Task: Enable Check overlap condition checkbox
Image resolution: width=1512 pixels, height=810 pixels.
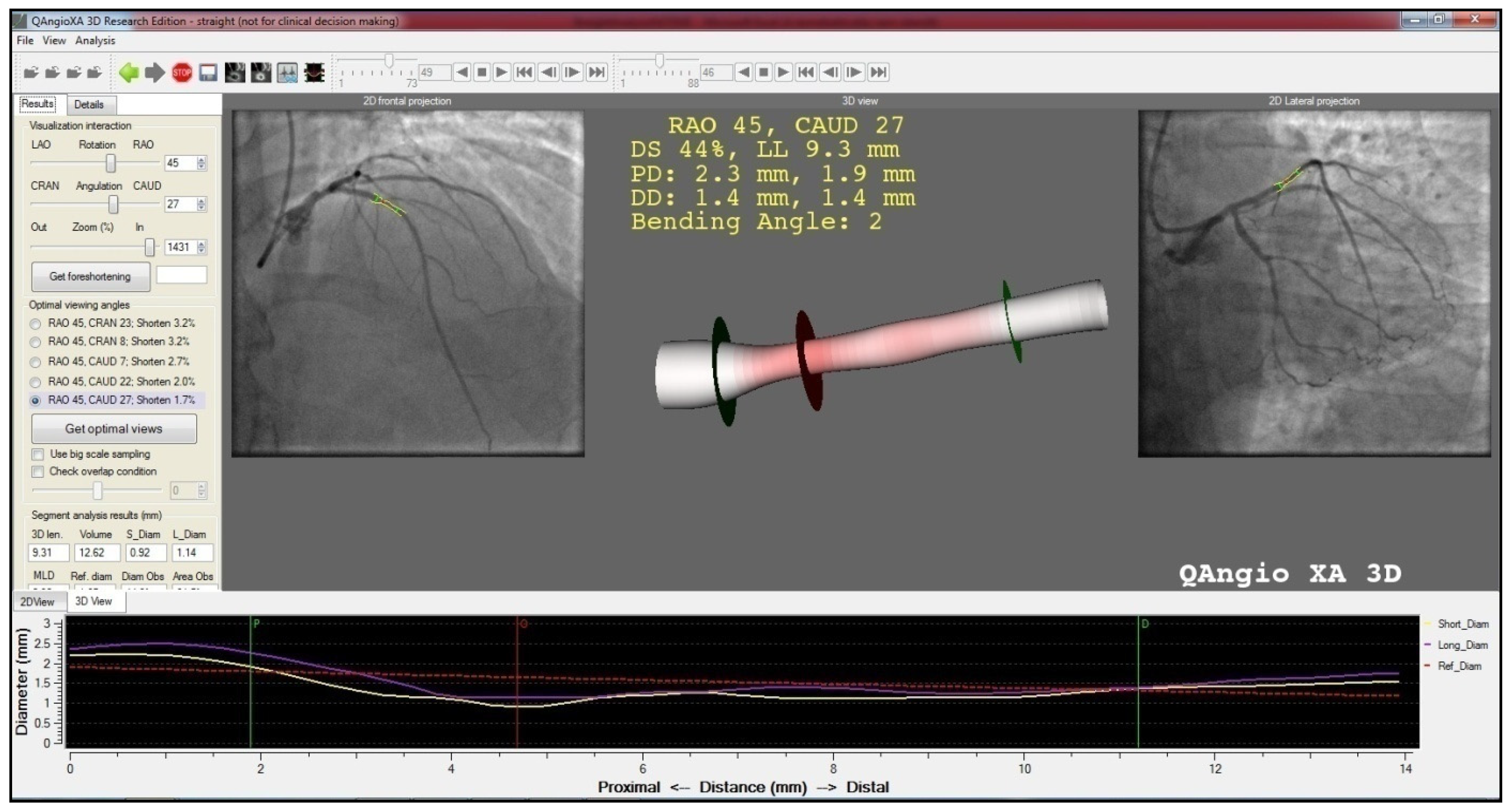Action: pyautogui.click(x=38, y=472)
